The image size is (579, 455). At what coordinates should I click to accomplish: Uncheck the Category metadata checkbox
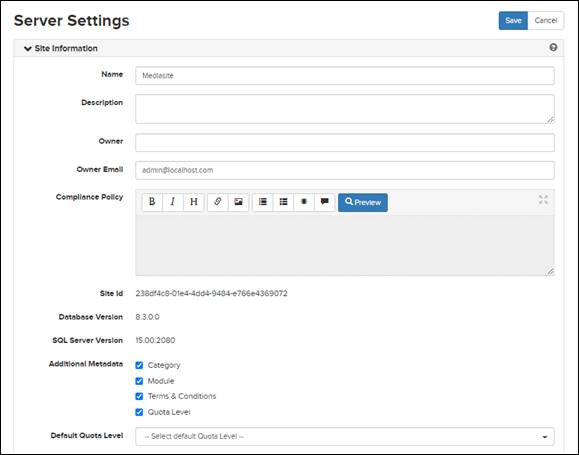tap(139, 365)
